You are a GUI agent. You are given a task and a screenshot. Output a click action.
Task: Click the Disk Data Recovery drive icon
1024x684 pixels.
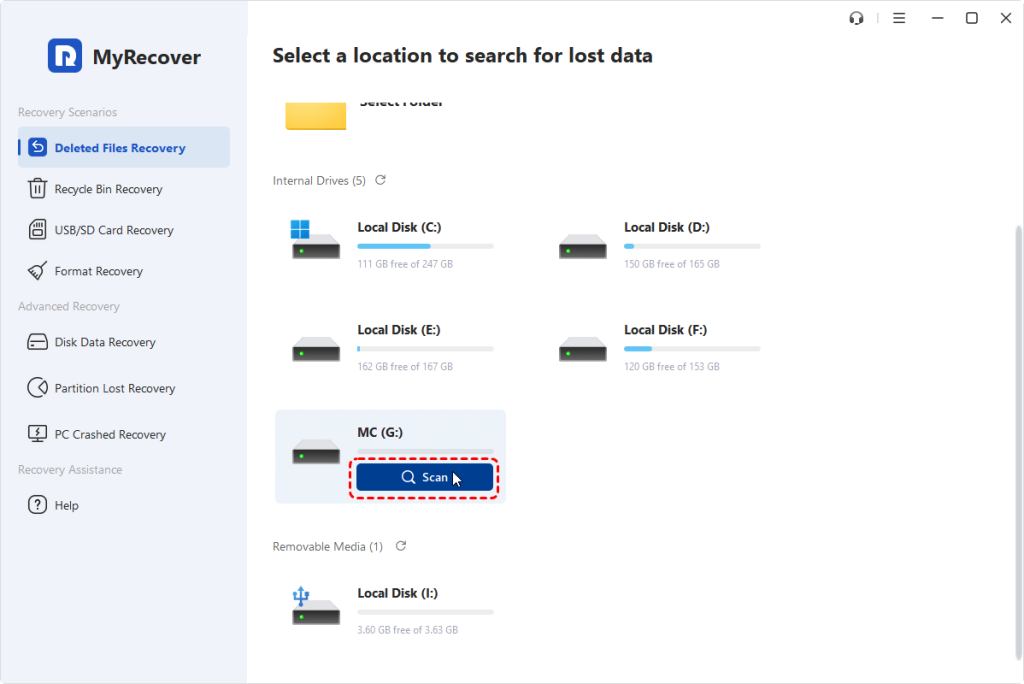(x=37, y=342)
